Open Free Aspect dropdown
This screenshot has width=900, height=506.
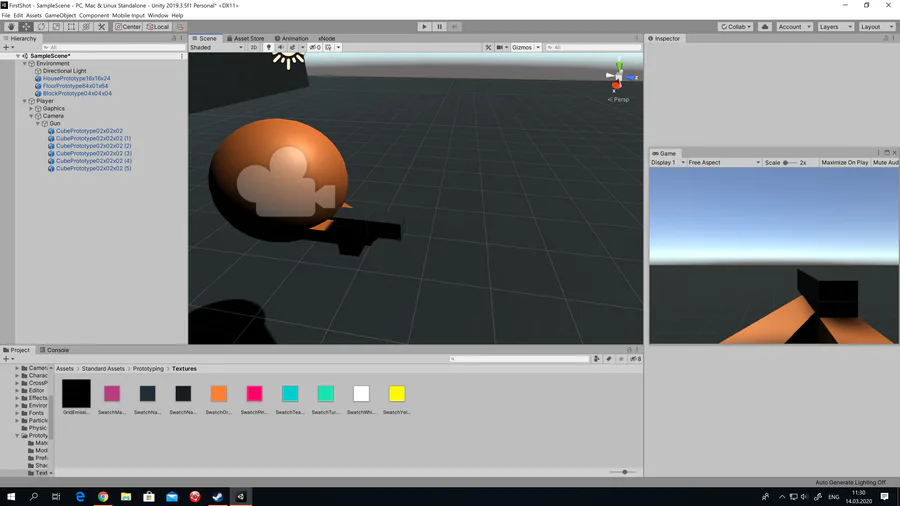tap(724, 162)
